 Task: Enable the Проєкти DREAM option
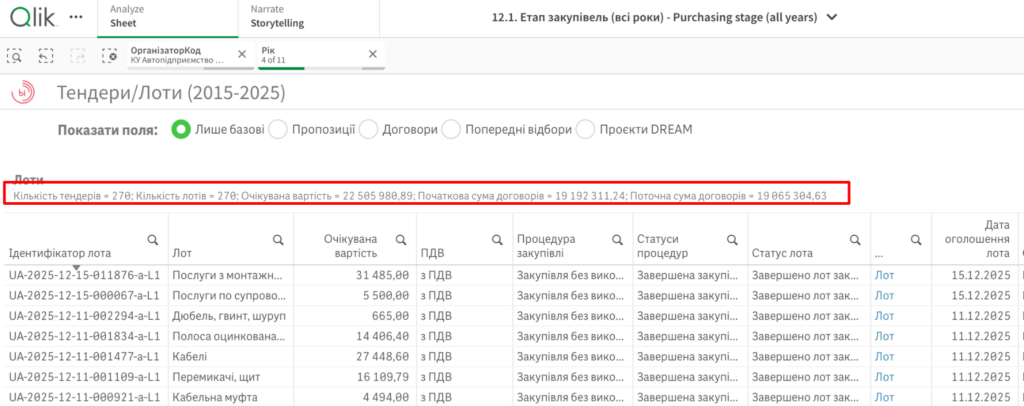point(583,129)
